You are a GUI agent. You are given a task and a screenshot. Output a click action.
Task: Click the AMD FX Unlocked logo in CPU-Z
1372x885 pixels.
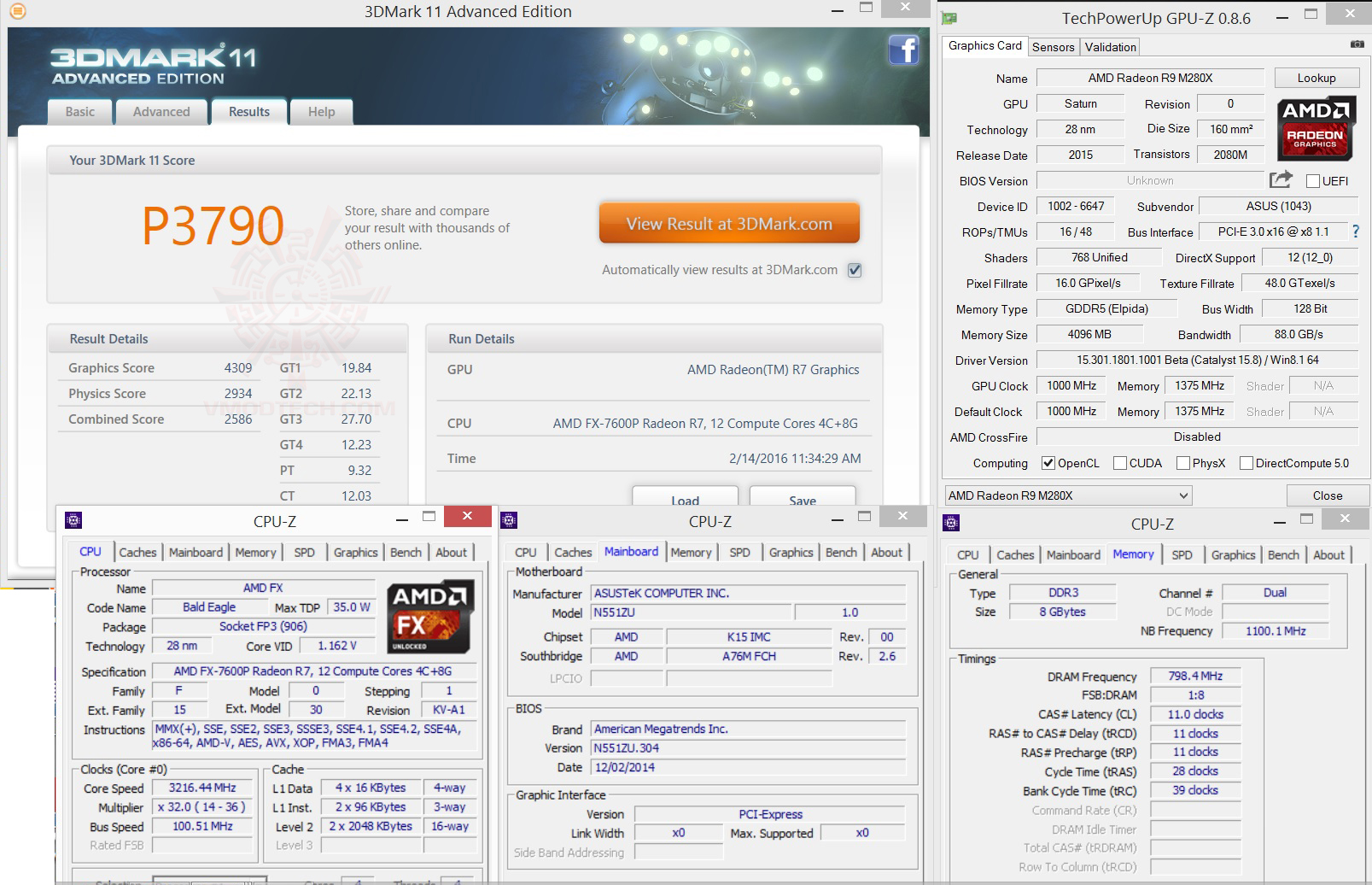(x=431, y=618)
